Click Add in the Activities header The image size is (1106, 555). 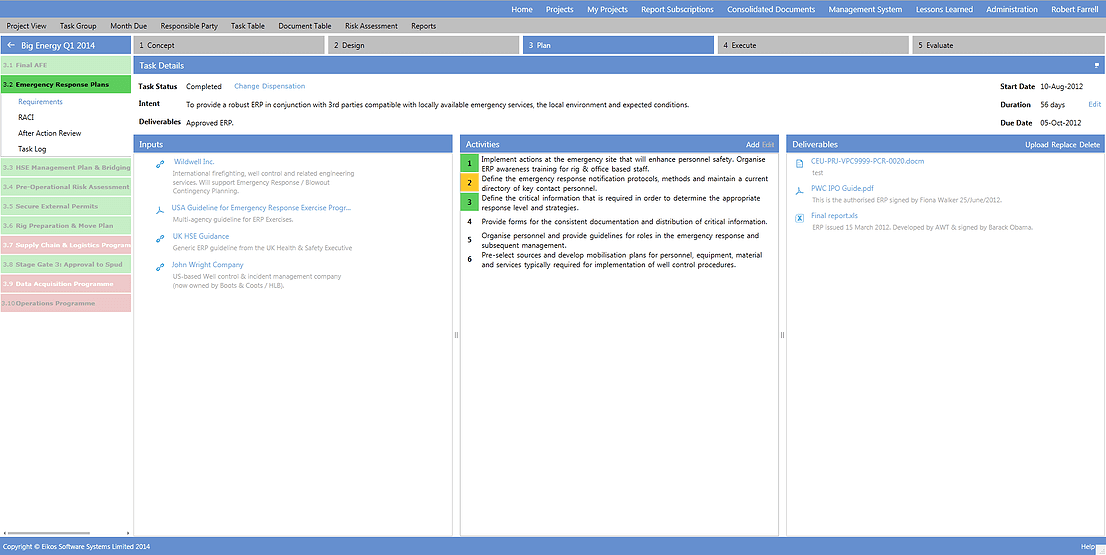tap(752, 145)
